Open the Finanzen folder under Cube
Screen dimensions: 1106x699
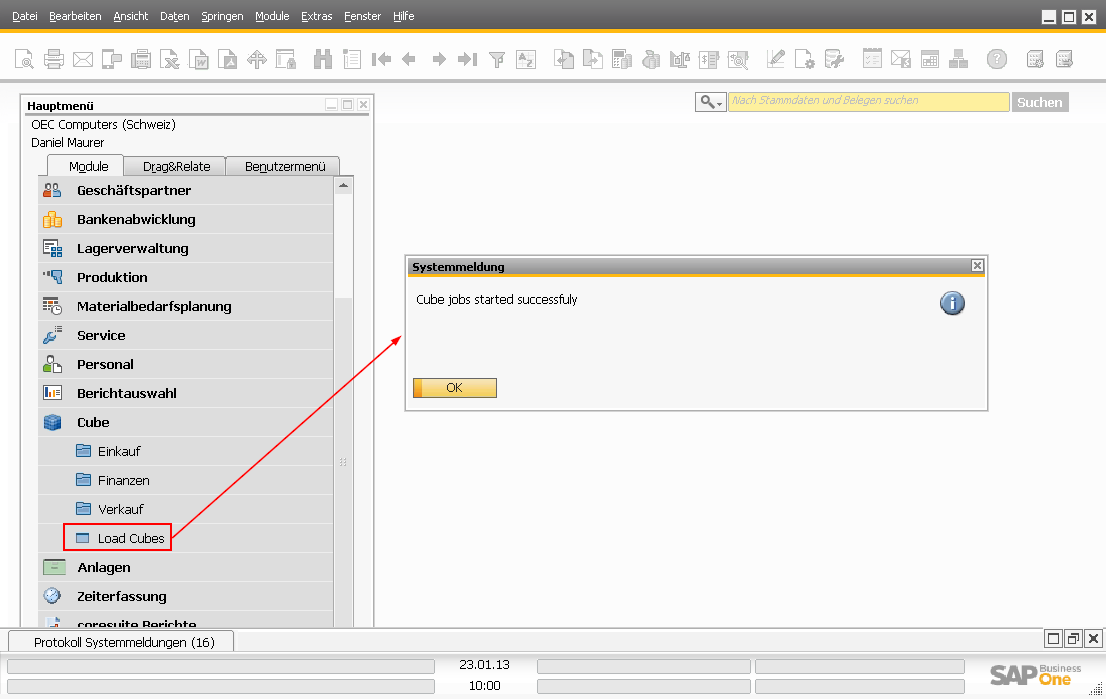[186, 480]
